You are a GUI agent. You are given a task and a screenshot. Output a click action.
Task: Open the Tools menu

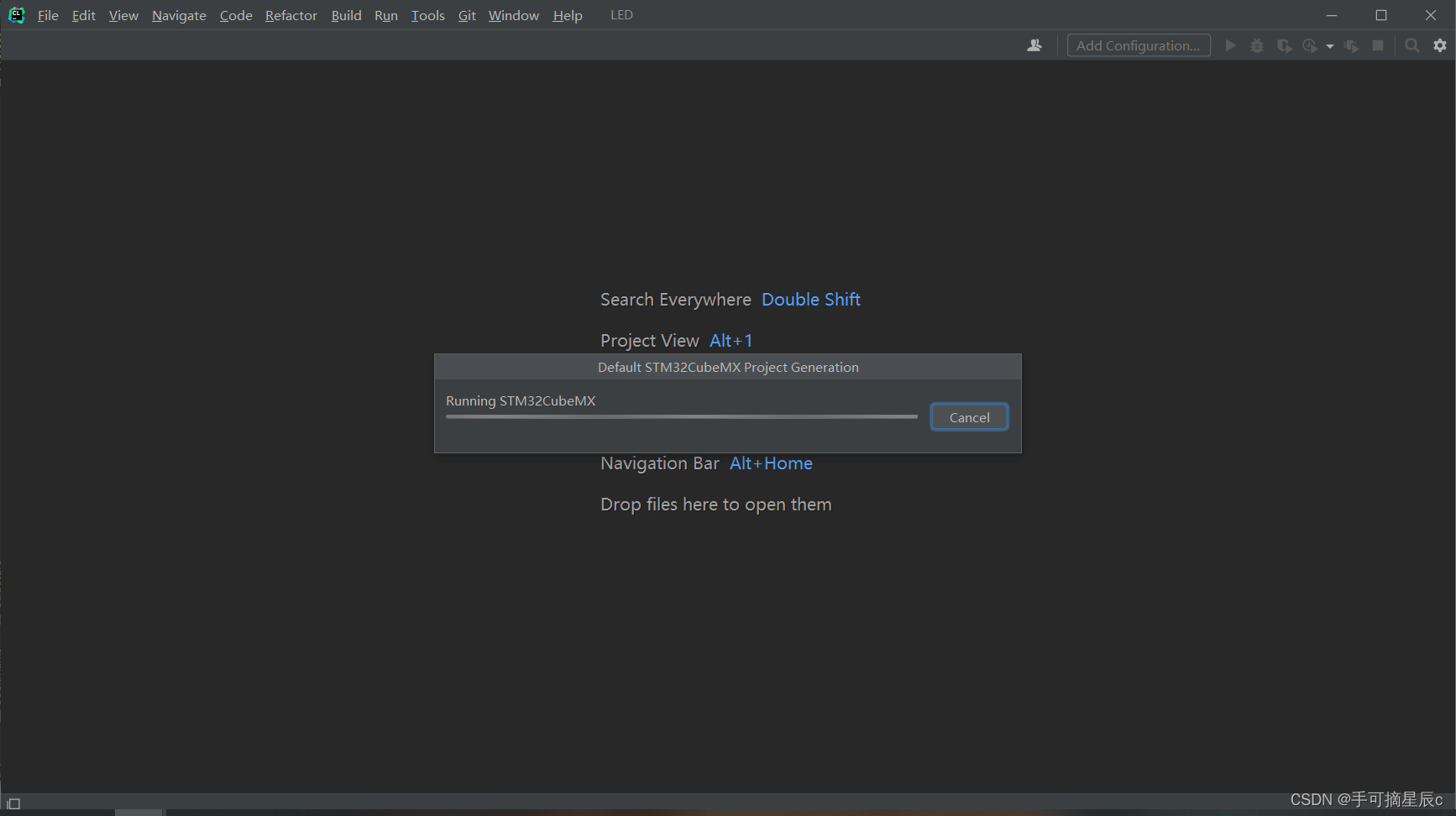(428, 15)
